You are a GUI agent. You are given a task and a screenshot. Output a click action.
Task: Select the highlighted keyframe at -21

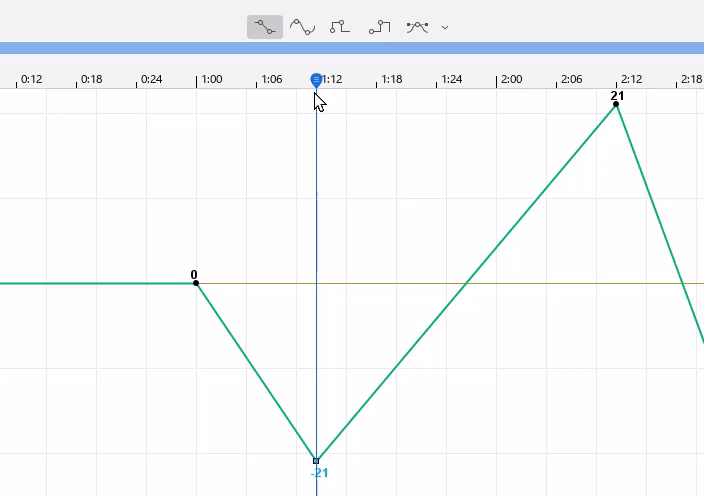(316, 461)
